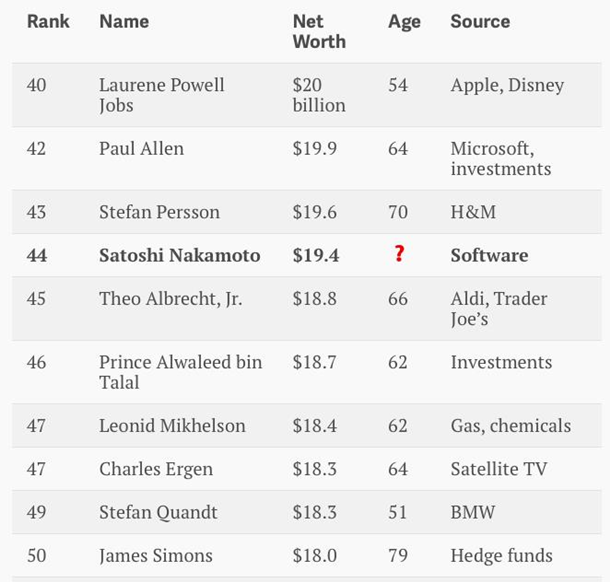Select Prince Alwaleed bin Talal
This screenshot has height=582, width=610.
coord(180,372)
